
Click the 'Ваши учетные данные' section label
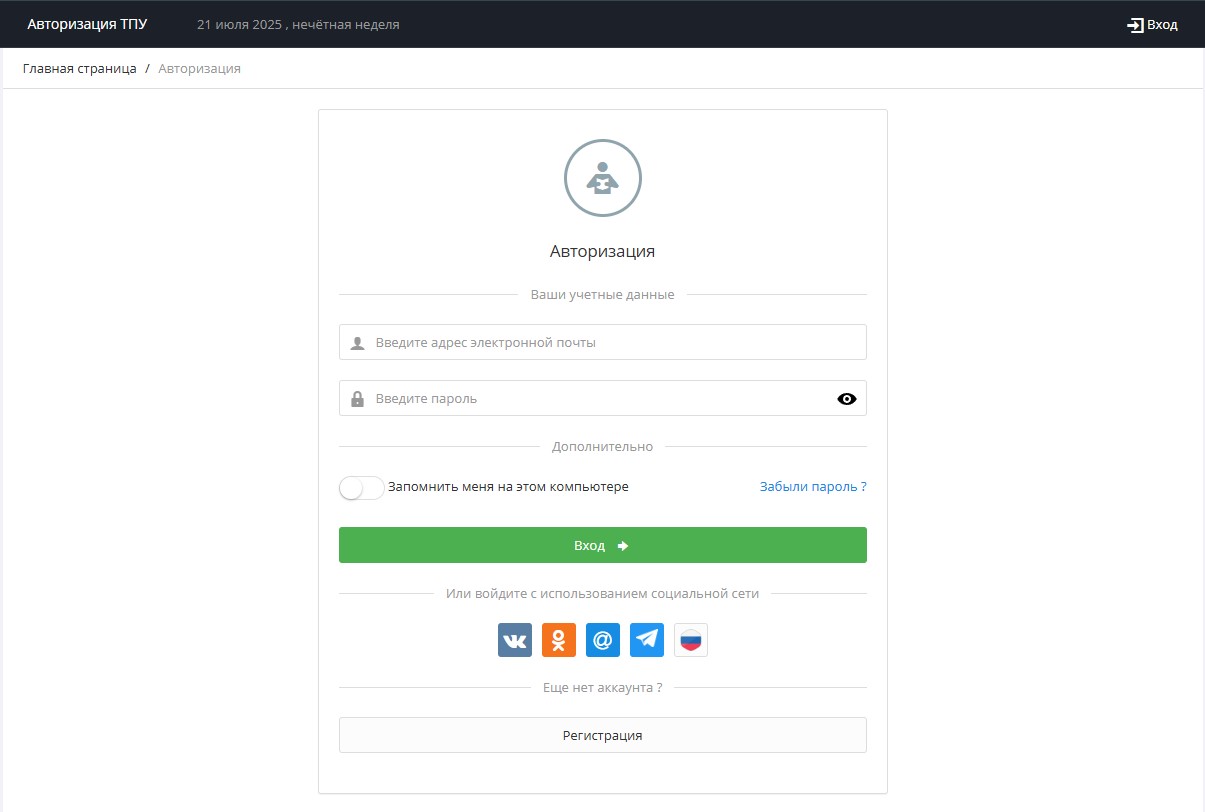(x=603, y=295)
